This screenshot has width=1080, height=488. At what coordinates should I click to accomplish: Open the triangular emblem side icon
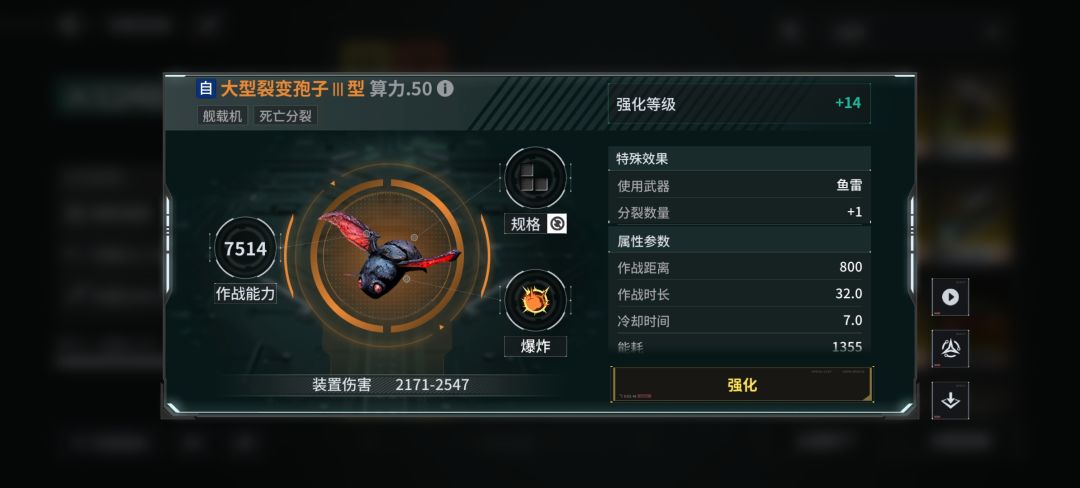click(951, 348)
